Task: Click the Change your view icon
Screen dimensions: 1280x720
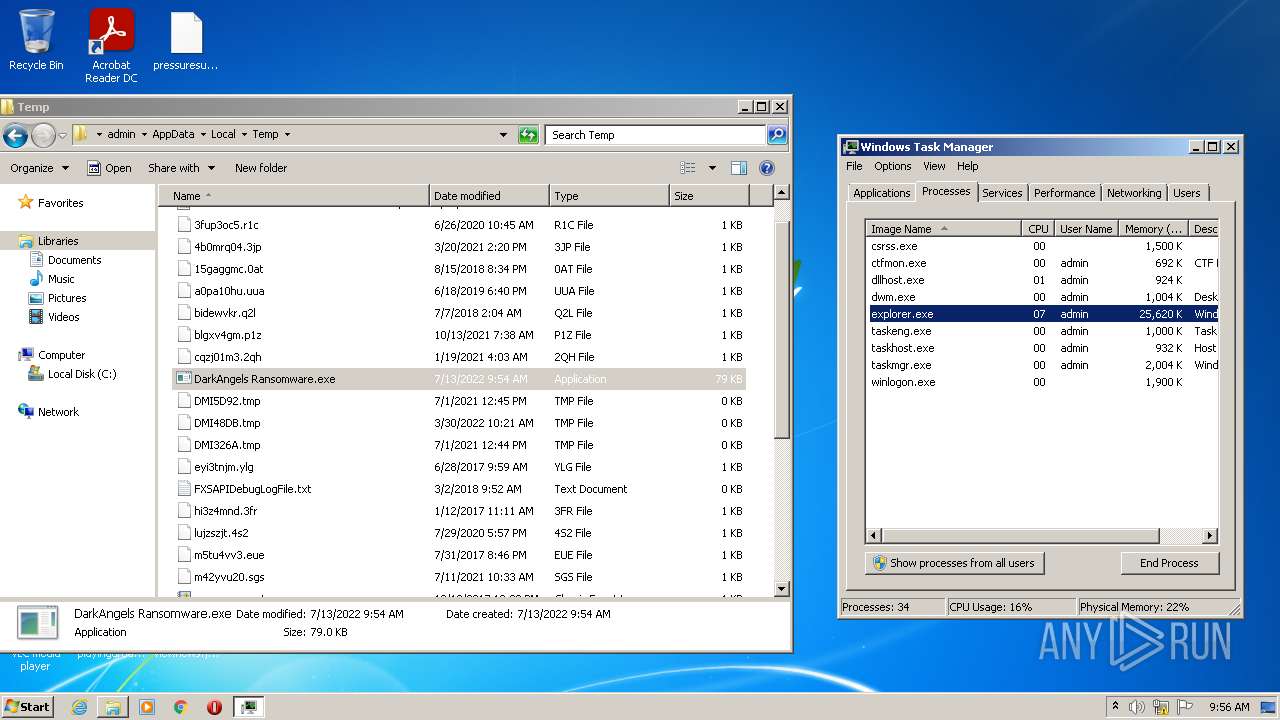Action: [688, 168]
